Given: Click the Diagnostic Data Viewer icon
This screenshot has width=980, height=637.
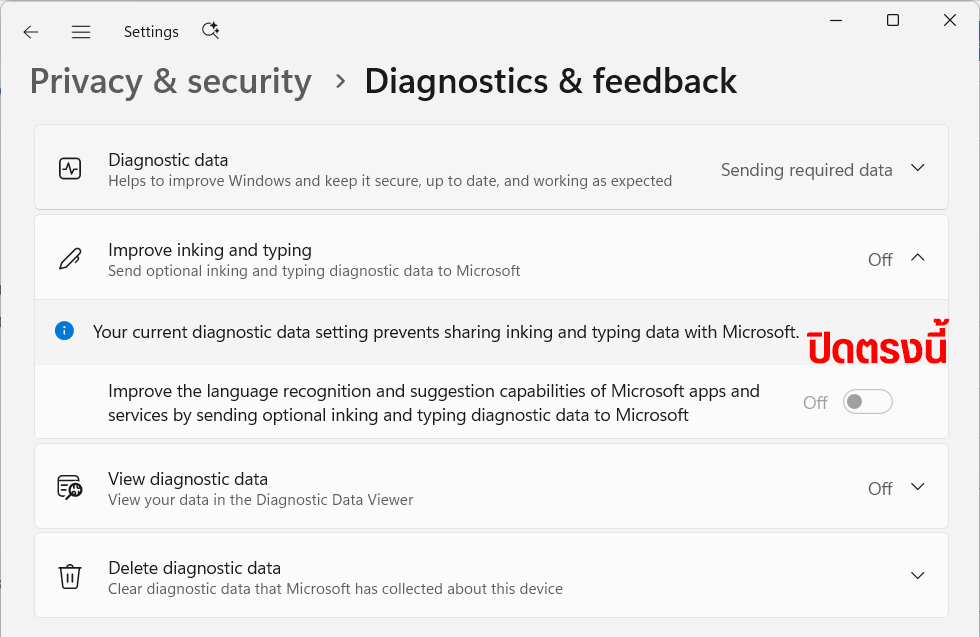Looking at the screenshot, I should 70,488.
